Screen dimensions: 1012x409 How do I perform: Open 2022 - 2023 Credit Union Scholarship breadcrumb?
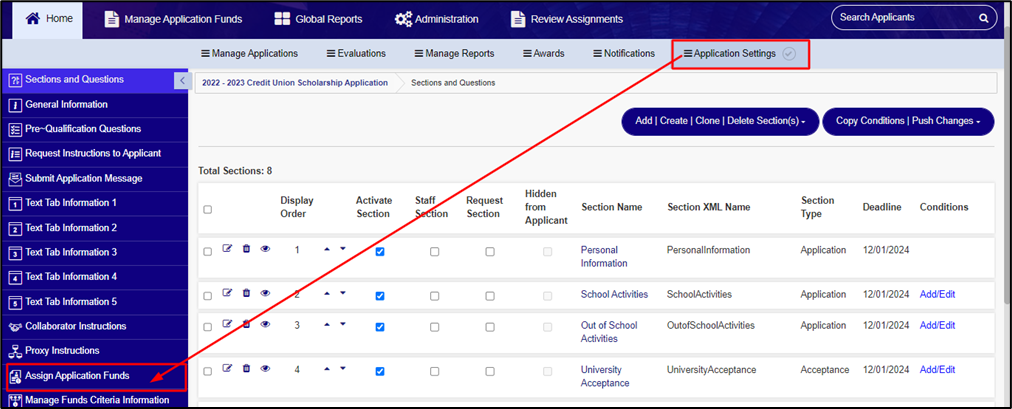(x=295, y=83)
